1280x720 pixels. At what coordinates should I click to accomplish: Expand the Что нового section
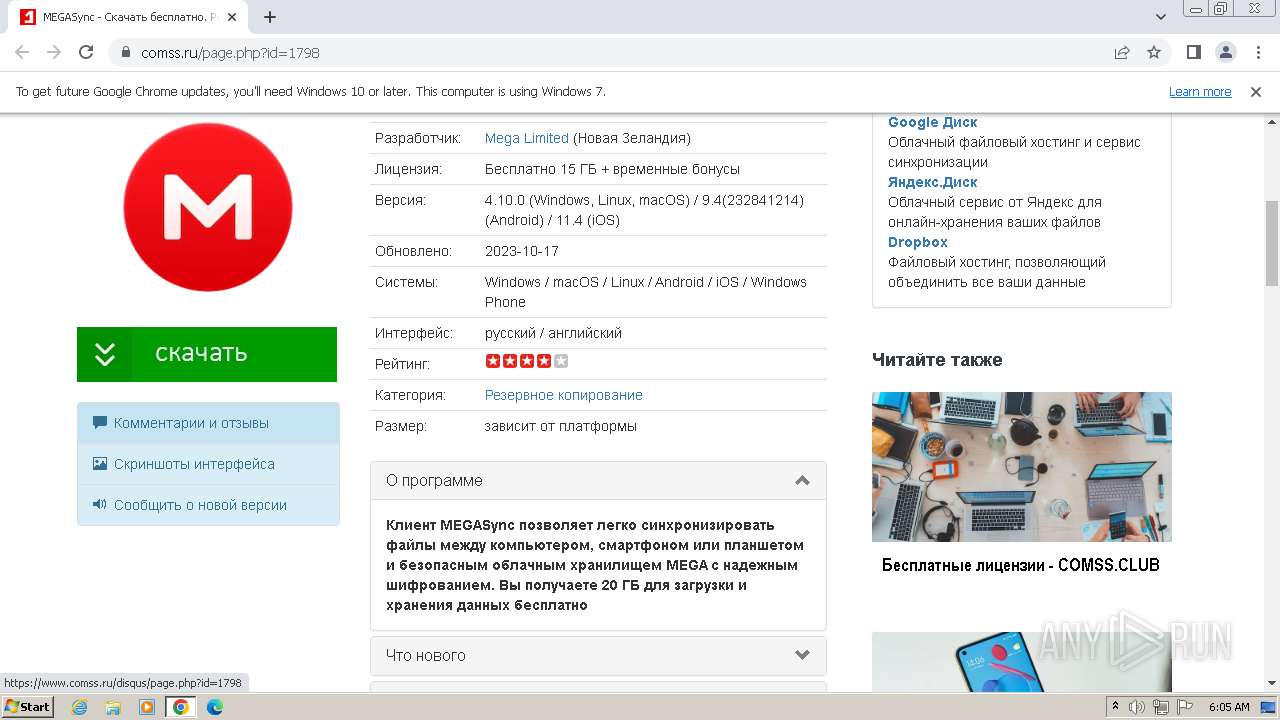click(x=598, y=655)
